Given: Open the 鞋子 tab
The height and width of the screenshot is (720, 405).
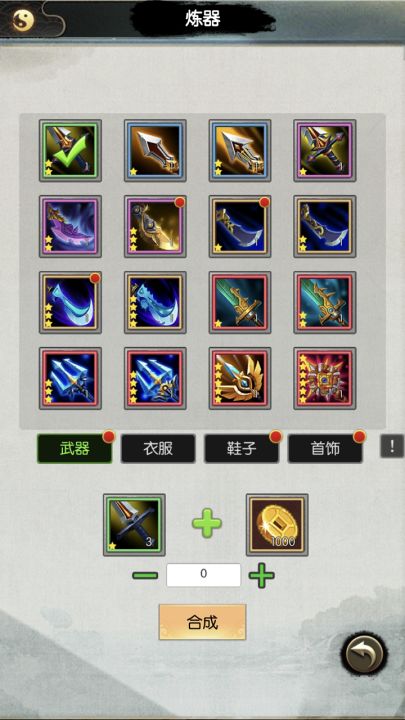Looking at the screenshot, I should (242, 449).
